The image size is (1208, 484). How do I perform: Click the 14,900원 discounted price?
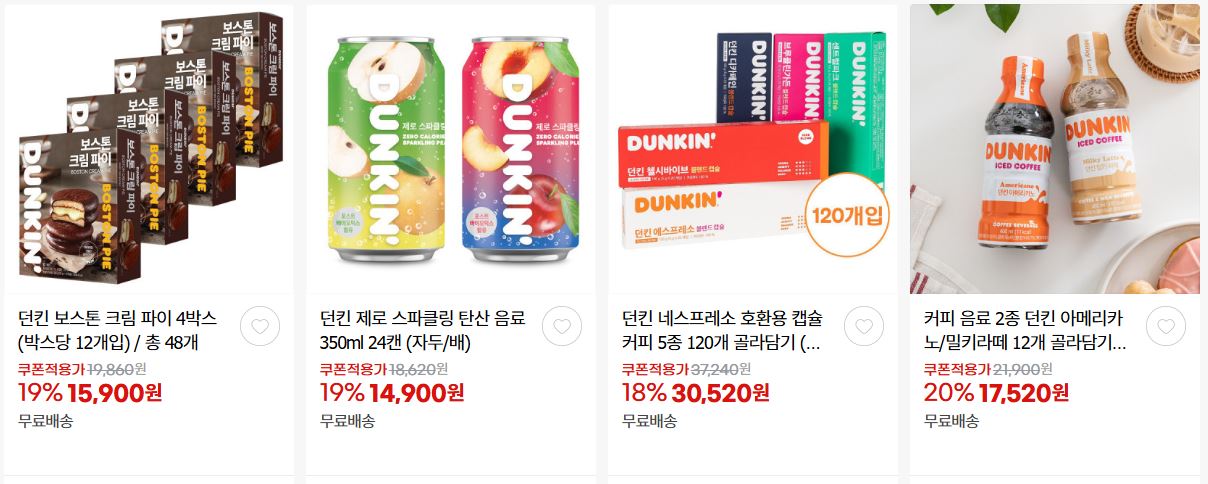pos(416,393)
